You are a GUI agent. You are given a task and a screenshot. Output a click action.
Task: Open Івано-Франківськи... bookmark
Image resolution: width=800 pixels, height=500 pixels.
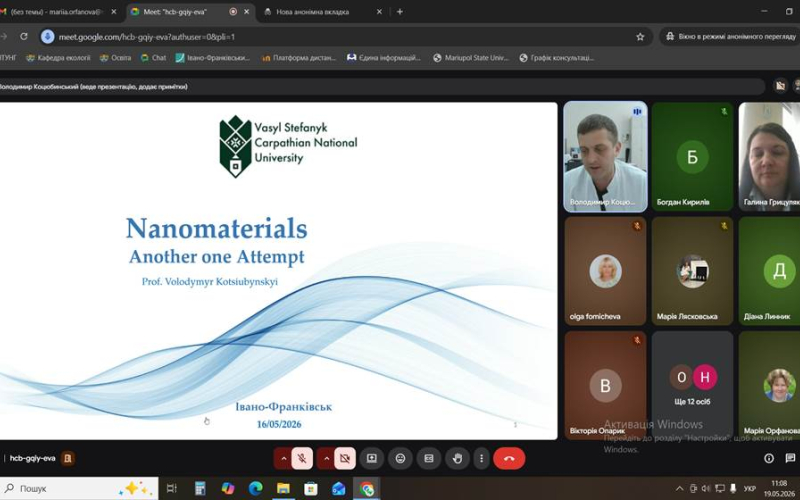(x=213, y=58)
